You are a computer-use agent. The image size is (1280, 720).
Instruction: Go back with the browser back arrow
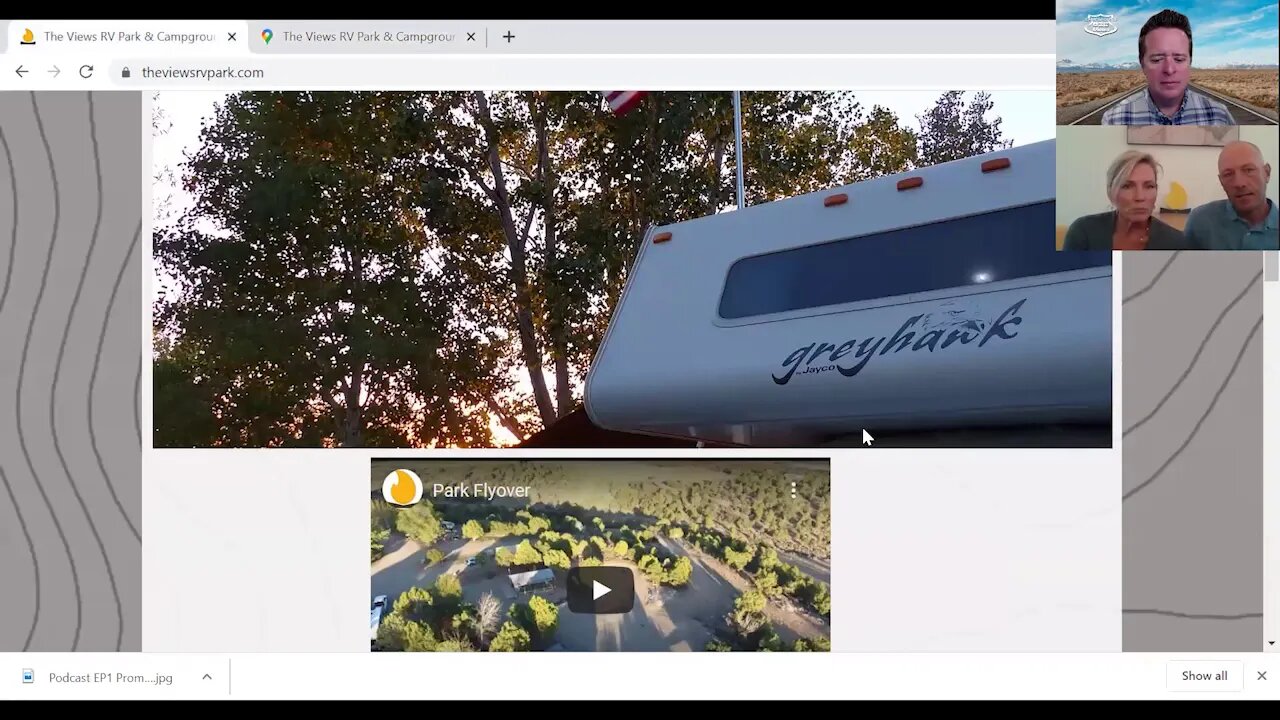(22, 72)
